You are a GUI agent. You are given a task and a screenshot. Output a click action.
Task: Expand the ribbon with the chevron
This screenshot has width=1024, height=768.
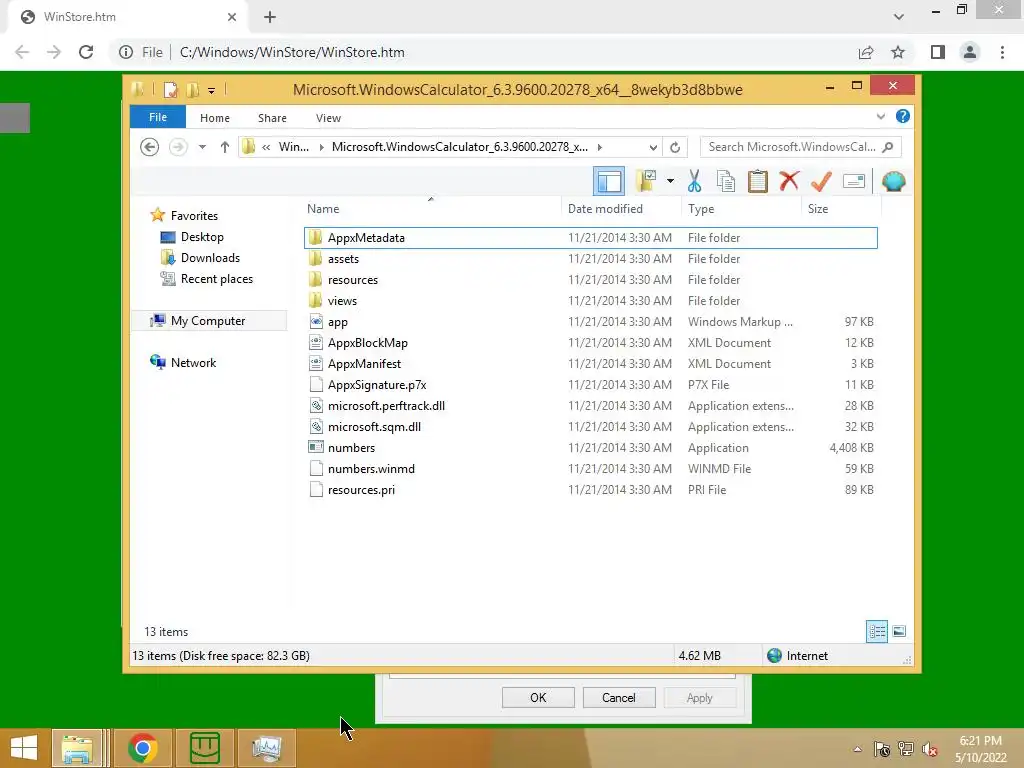click(x=880, y=116)
